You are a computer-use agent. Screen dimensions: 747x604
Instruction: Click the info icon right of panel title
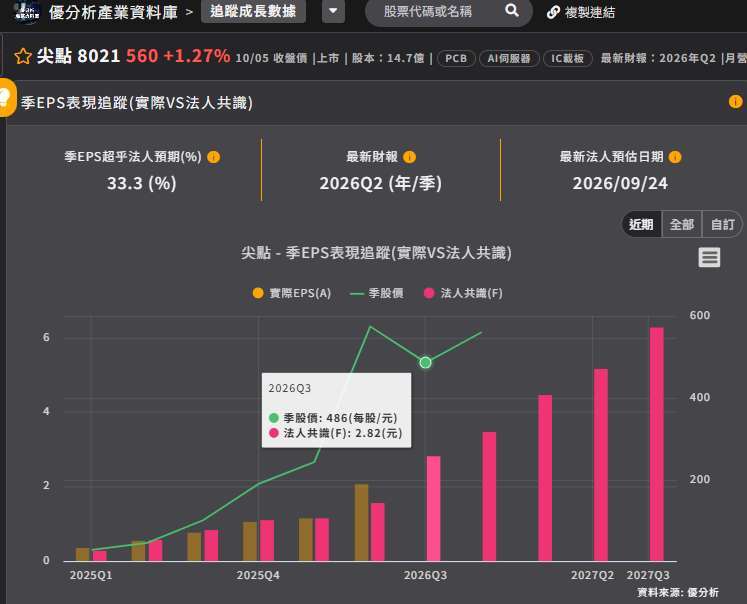click(x=735, y=101)
